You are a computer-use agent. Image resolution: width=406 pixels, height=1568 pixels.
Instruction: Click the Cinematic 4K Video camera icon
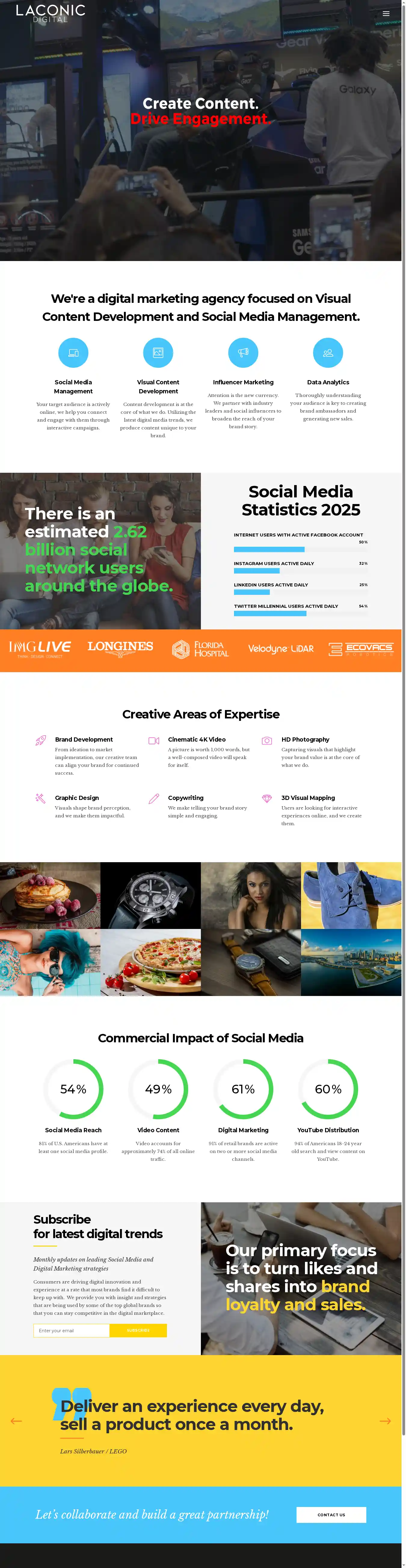154,740
